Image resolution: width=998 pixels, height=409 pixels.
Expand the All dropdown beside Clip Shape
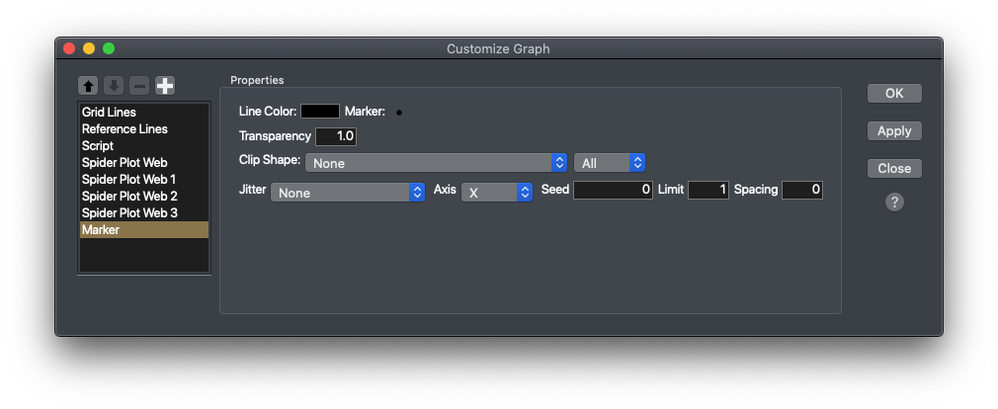(609, 162)
